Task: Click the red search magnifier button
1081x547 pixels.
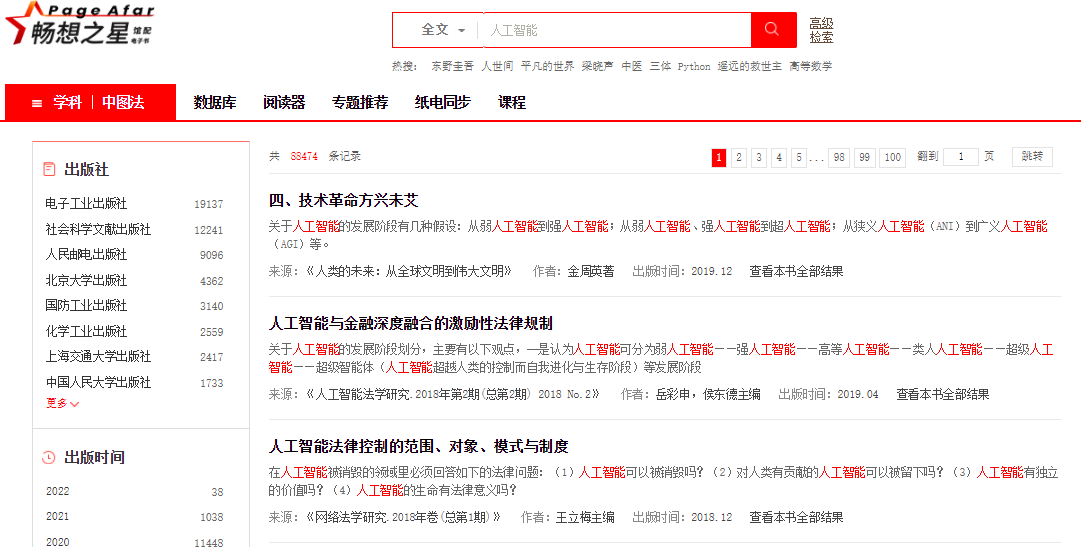Action: pyautogui.click(x=773, y=30)
